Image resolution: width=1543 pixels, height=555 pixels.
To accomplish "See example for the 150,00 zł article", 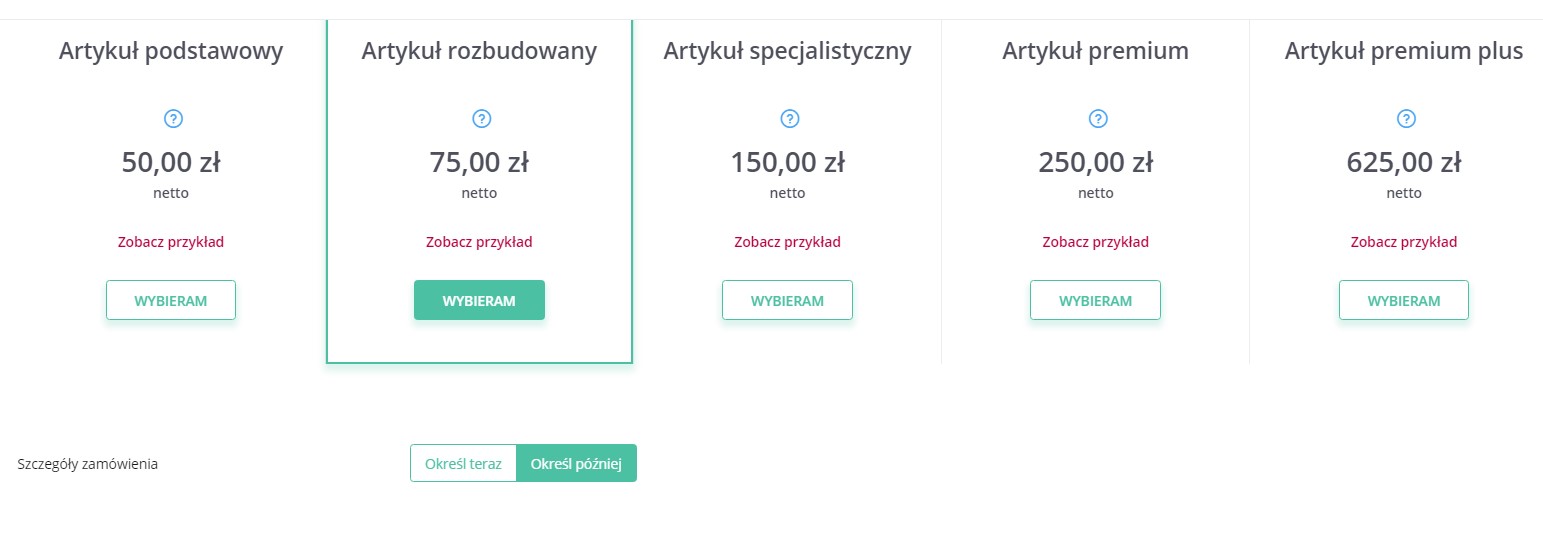I will 787,242.
